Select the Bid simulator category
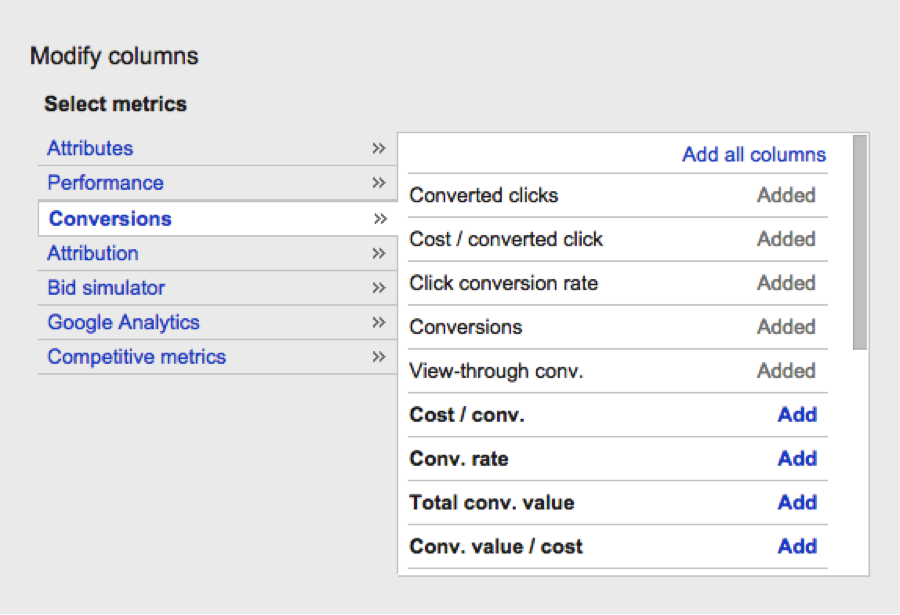This screenshot has height=615, width=900. 106,288
